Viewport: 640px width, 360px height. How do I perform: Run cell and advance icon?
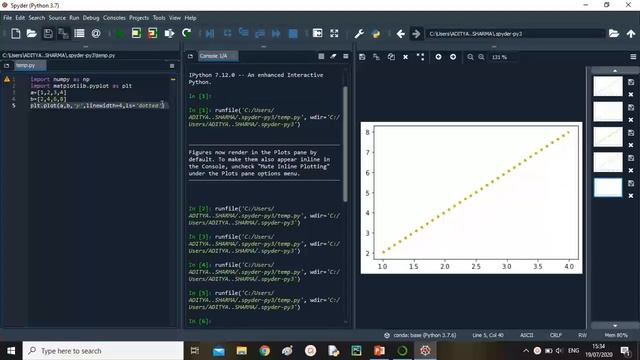pyautogui.click(x=153, y=33)
